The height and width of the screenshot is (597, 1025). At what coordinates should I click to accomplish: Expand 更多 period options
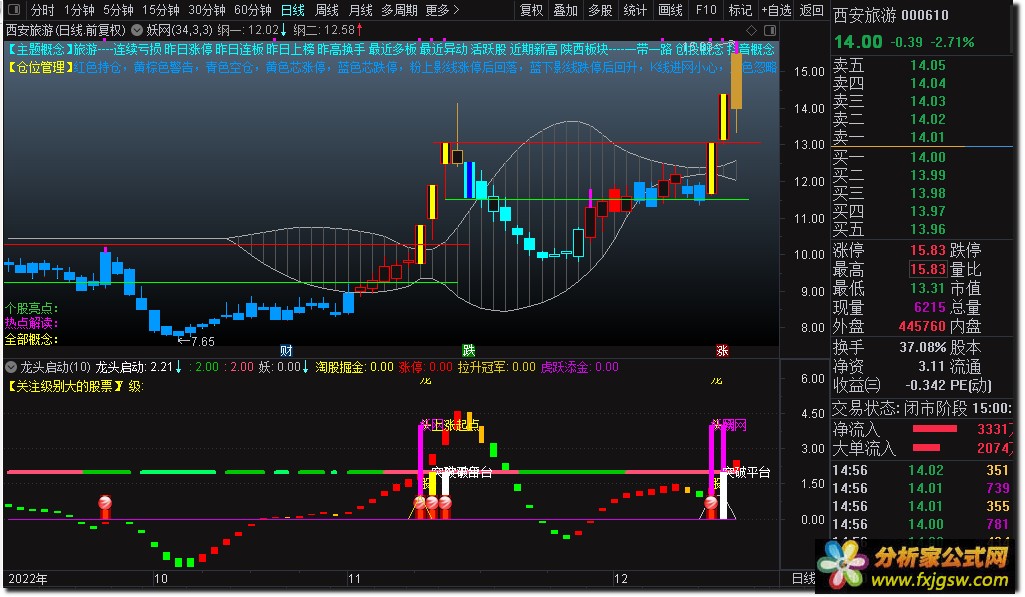click(443, 10)
